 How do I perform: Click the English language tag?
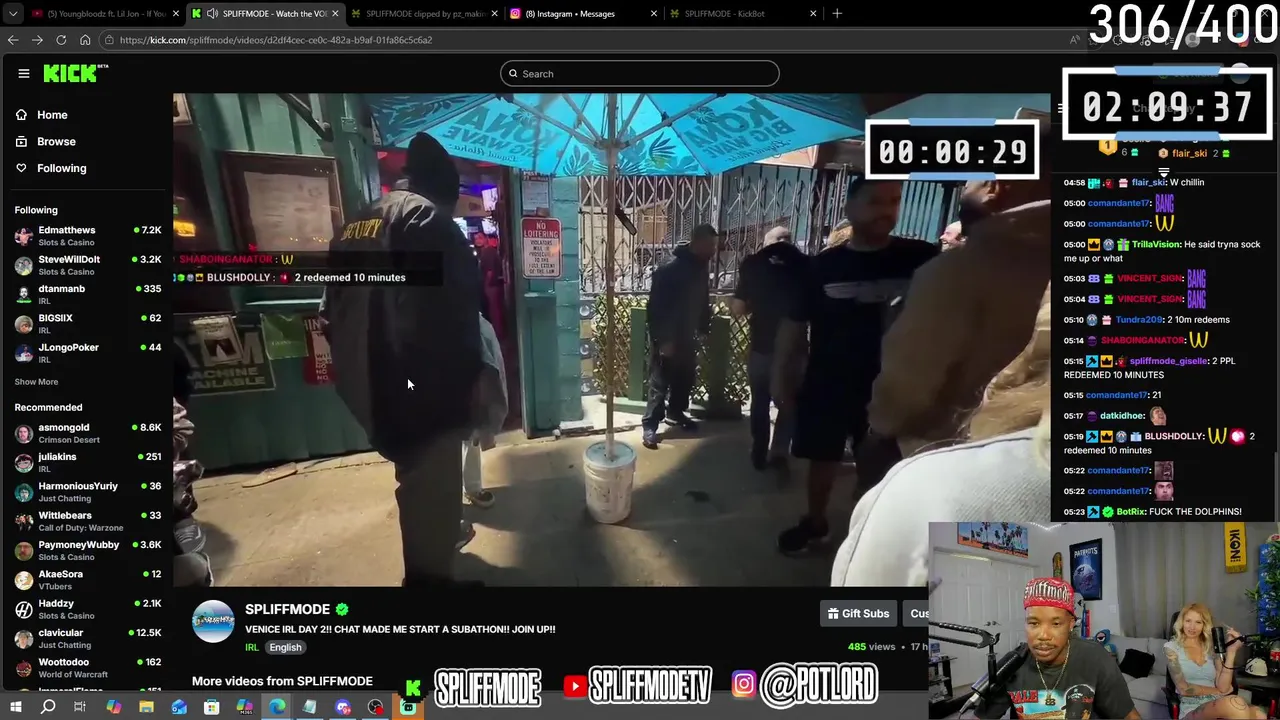(x=285, y=648)
